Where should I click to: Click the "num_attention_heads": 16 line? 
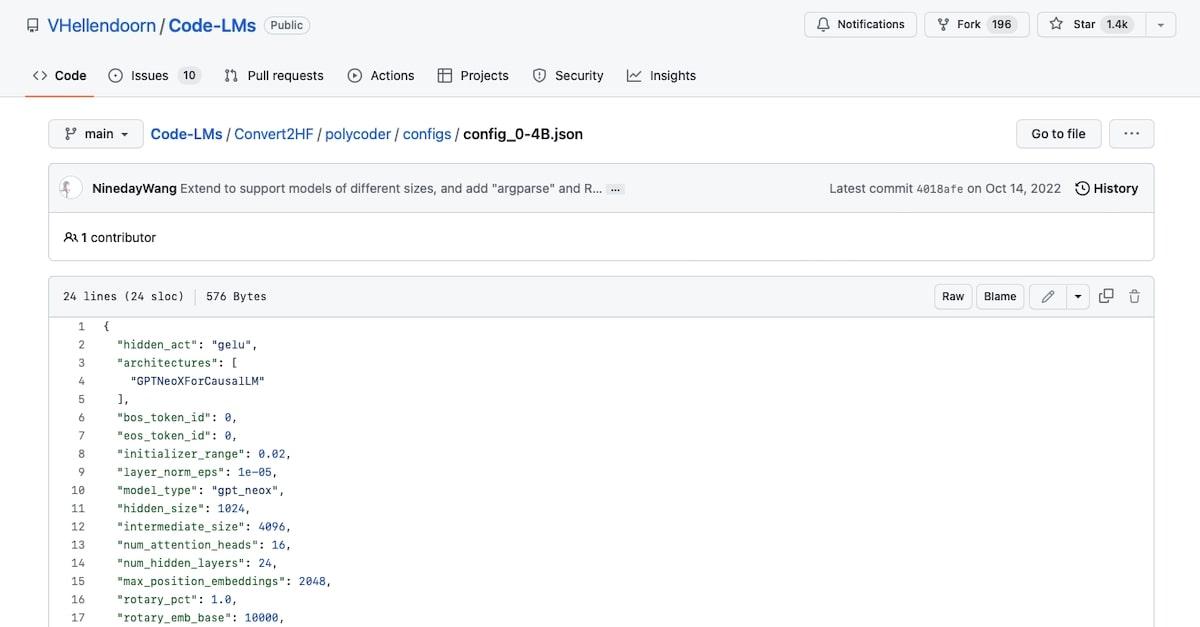(204, 545)
